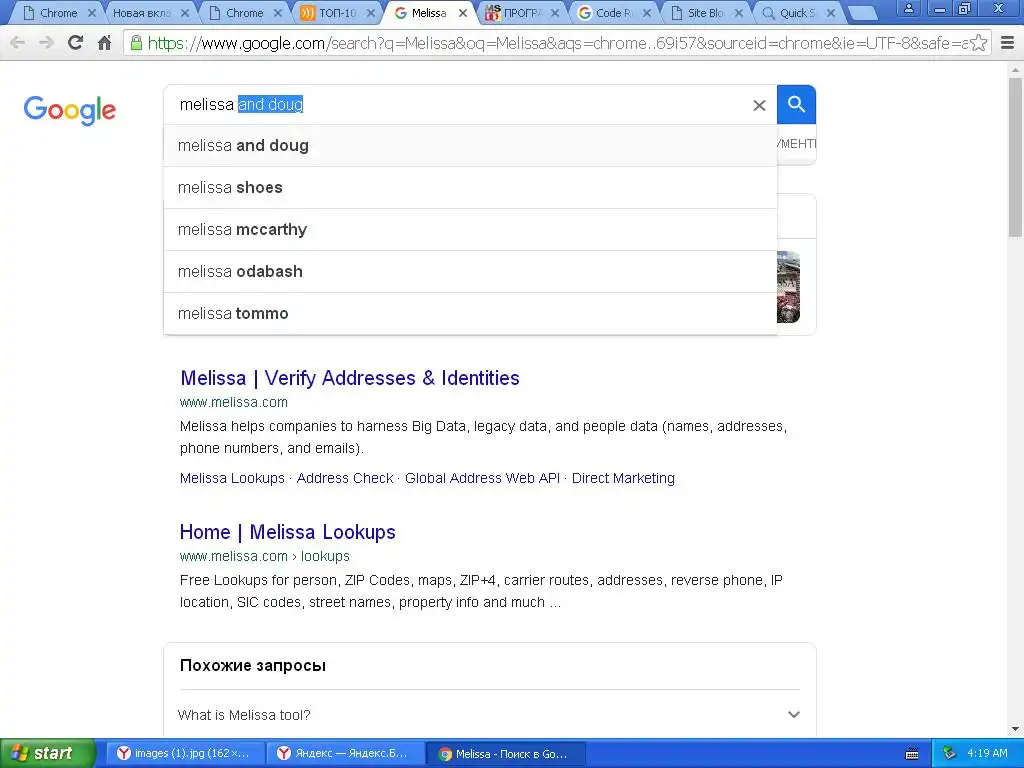Switch to the Новая вкладка tab
Screen dimensions: 1024x768
(142, 13)
